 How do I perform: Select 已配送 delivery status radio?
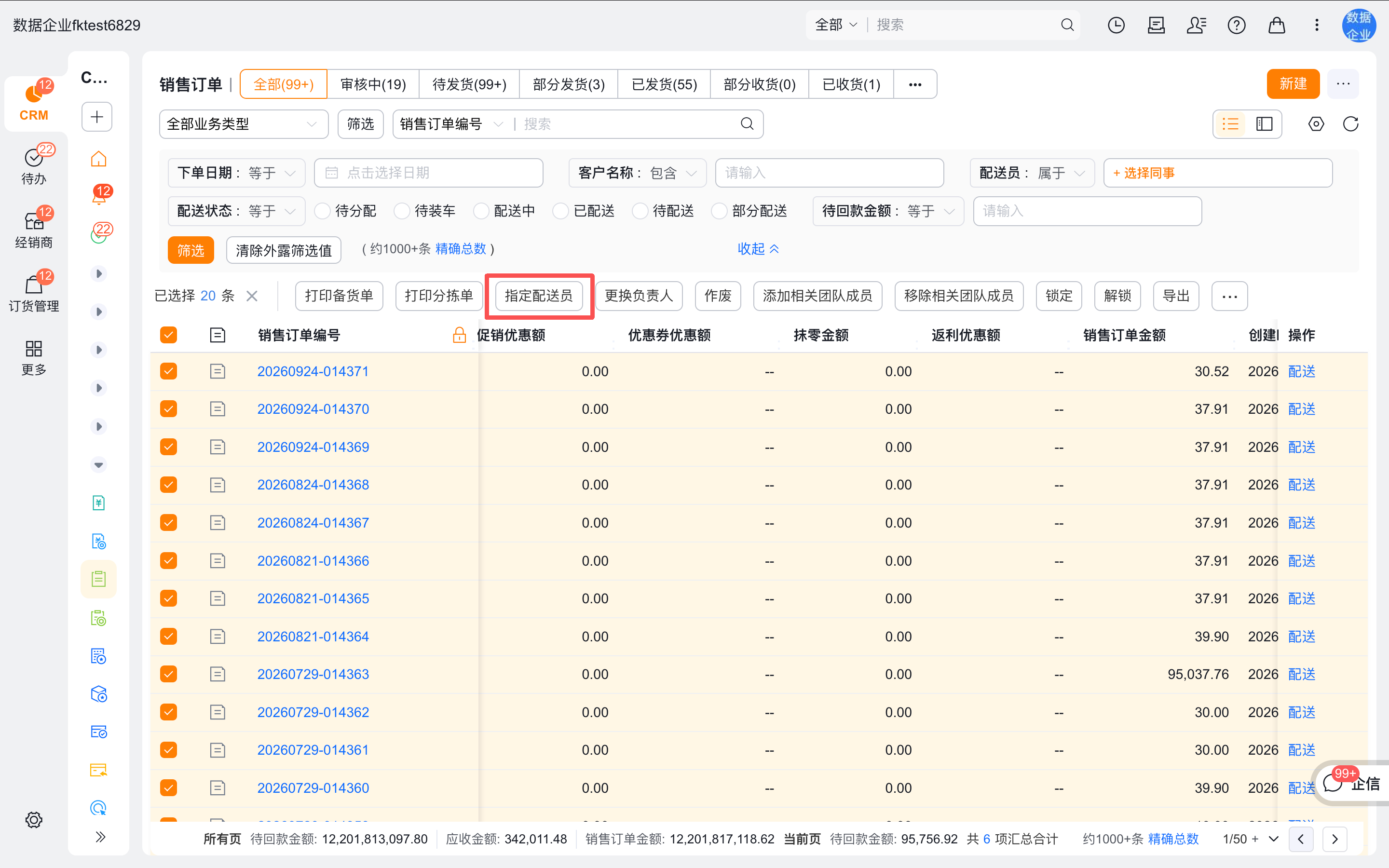(x=561, y=211)
